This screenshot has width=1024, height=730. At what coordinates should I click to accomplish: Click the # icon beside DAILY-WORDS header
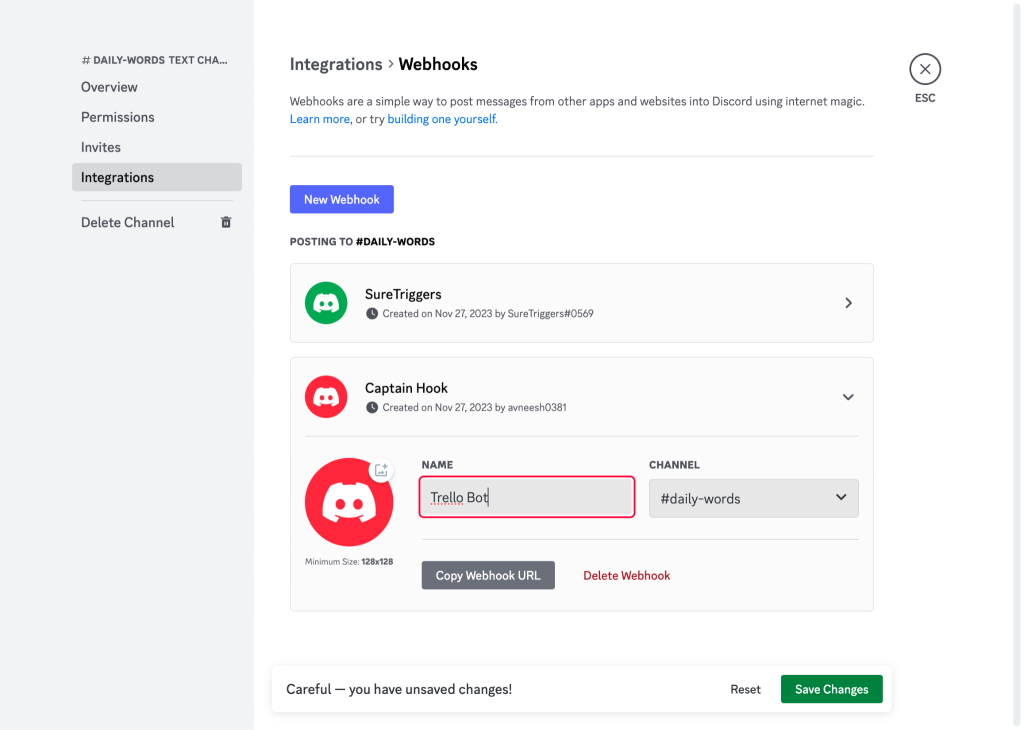pos(85,60)
